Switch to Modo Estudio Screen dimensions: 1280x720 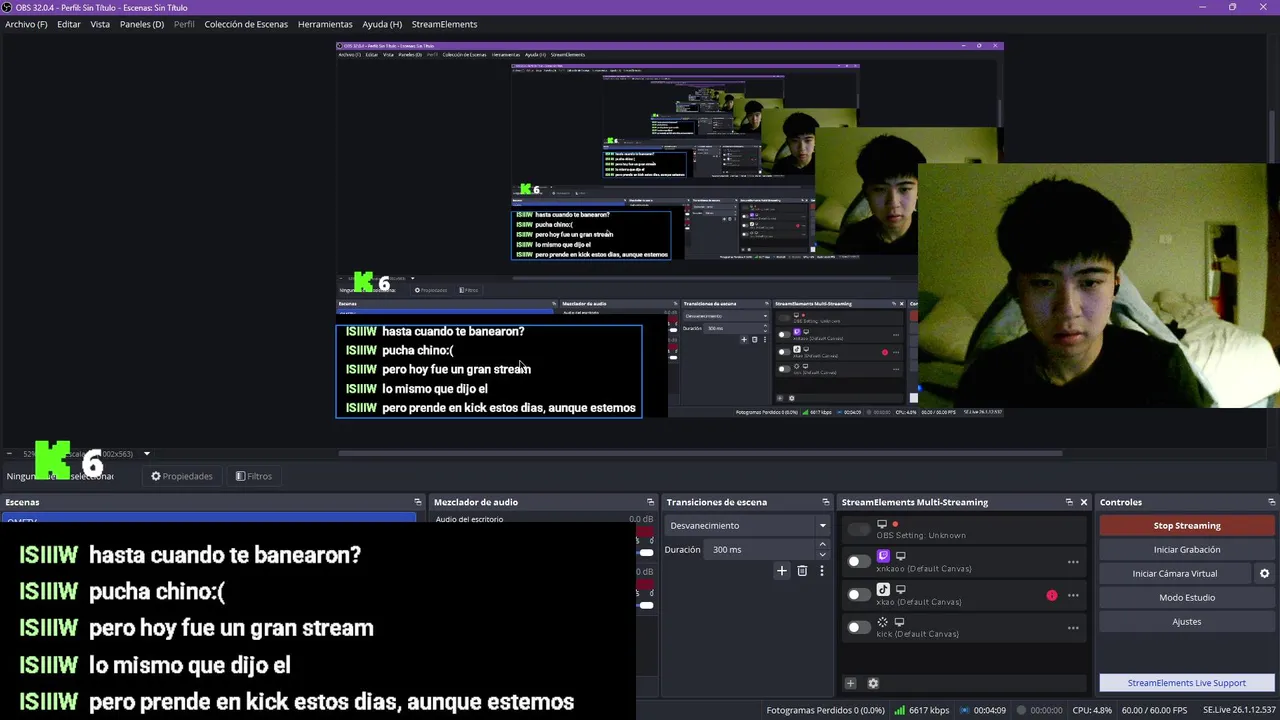(1187, 598)
